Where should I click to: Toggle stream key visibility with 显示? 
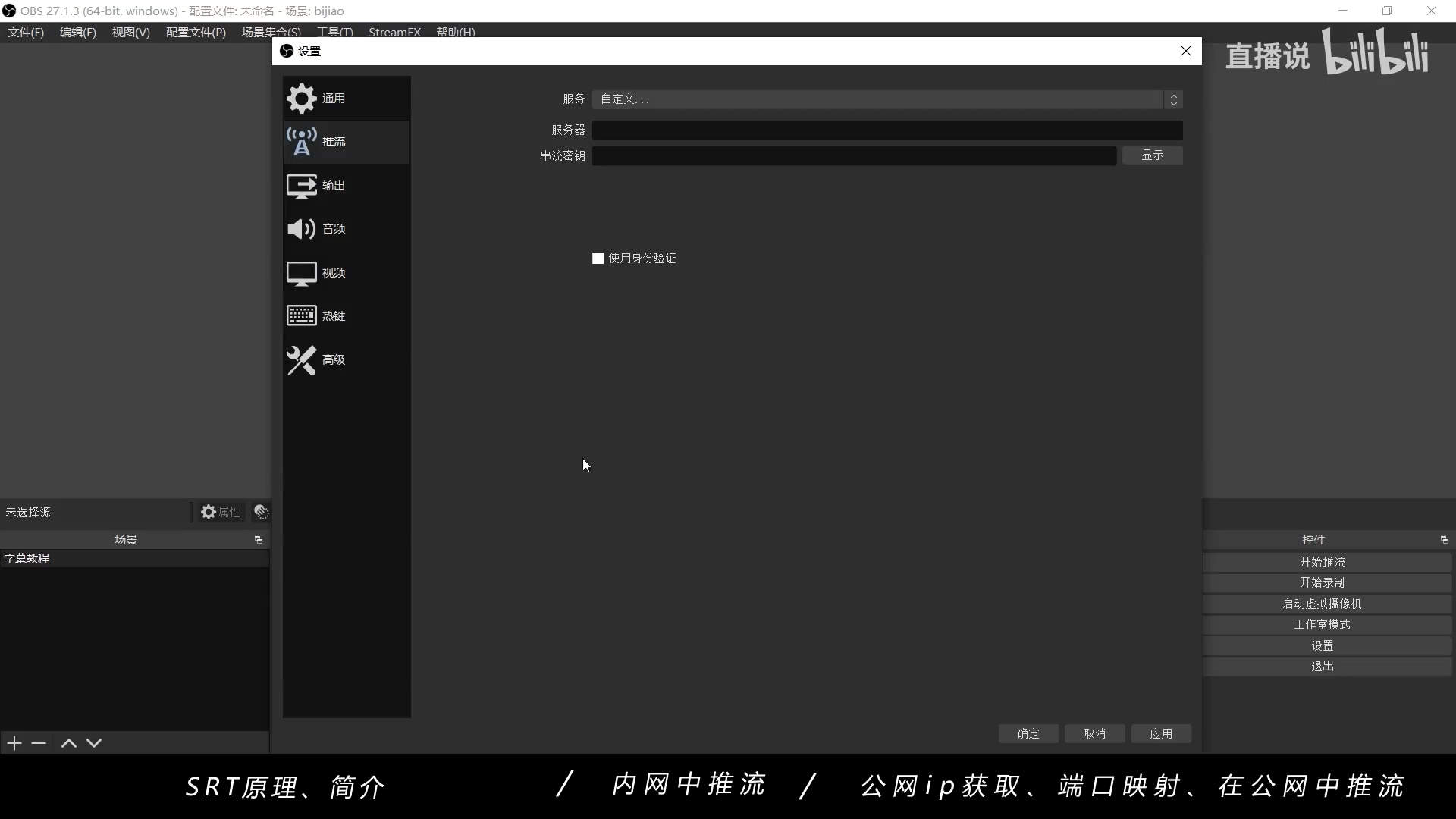click(1151, 155)
